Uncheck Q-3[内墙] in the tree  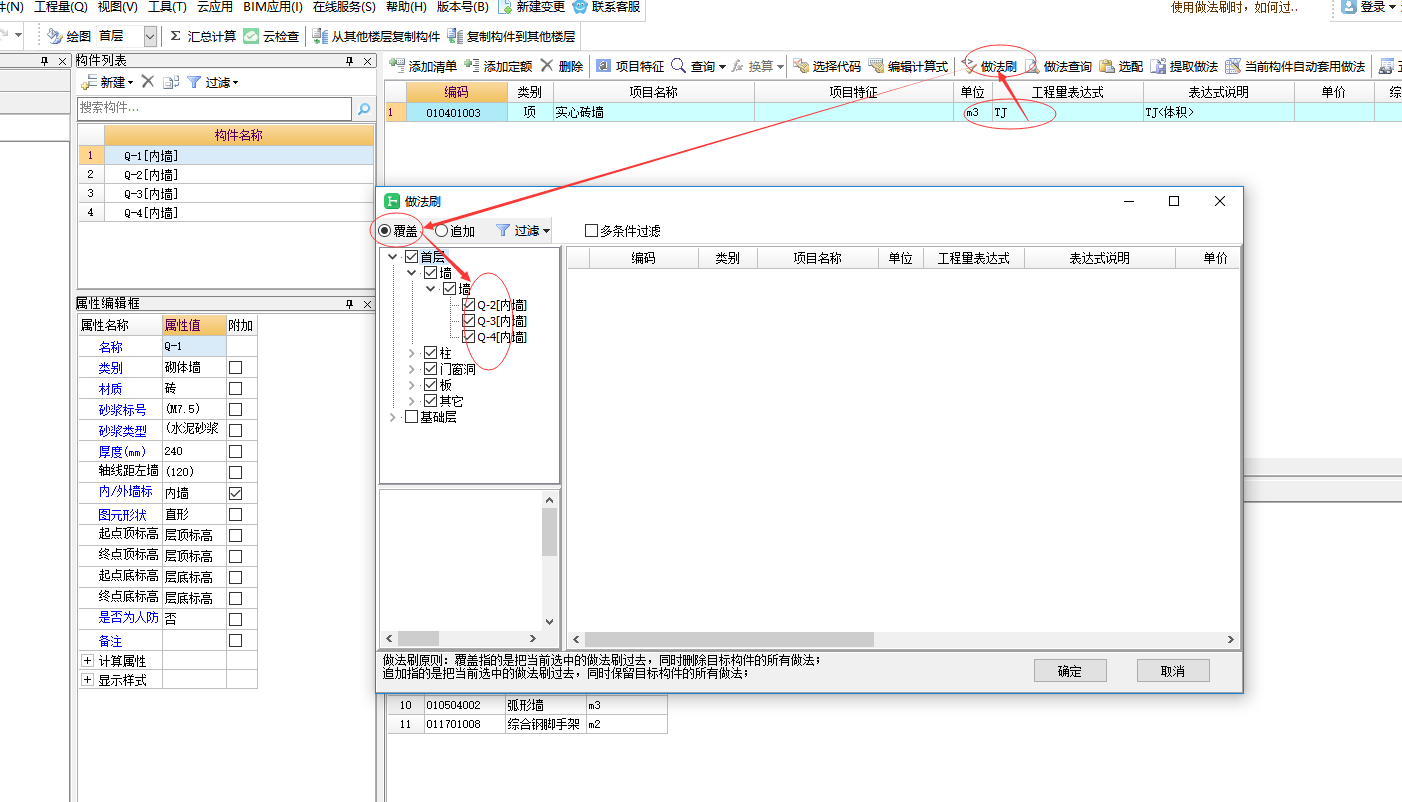469,321
